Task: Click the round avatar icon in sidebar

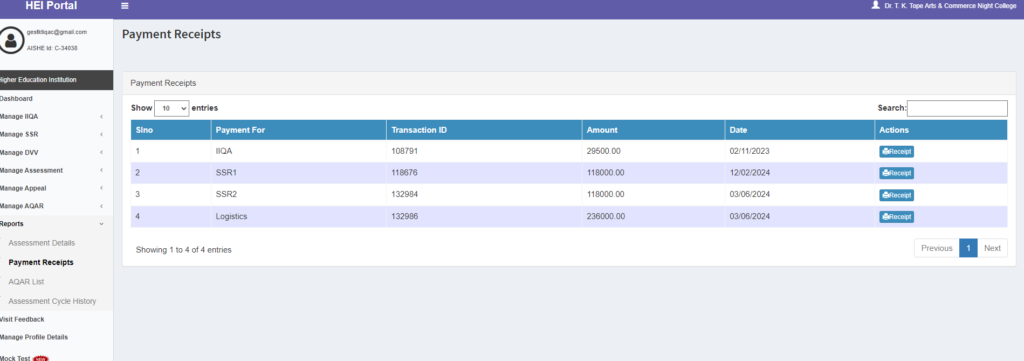Action: [10, 40]
